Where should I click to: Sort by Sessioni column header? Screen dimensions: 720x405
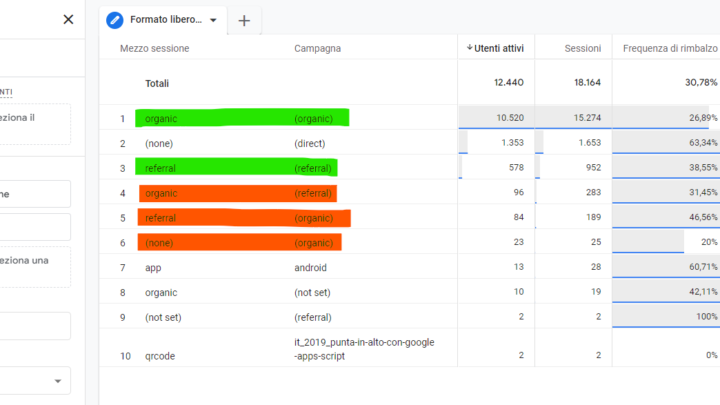tap(582, 48)
